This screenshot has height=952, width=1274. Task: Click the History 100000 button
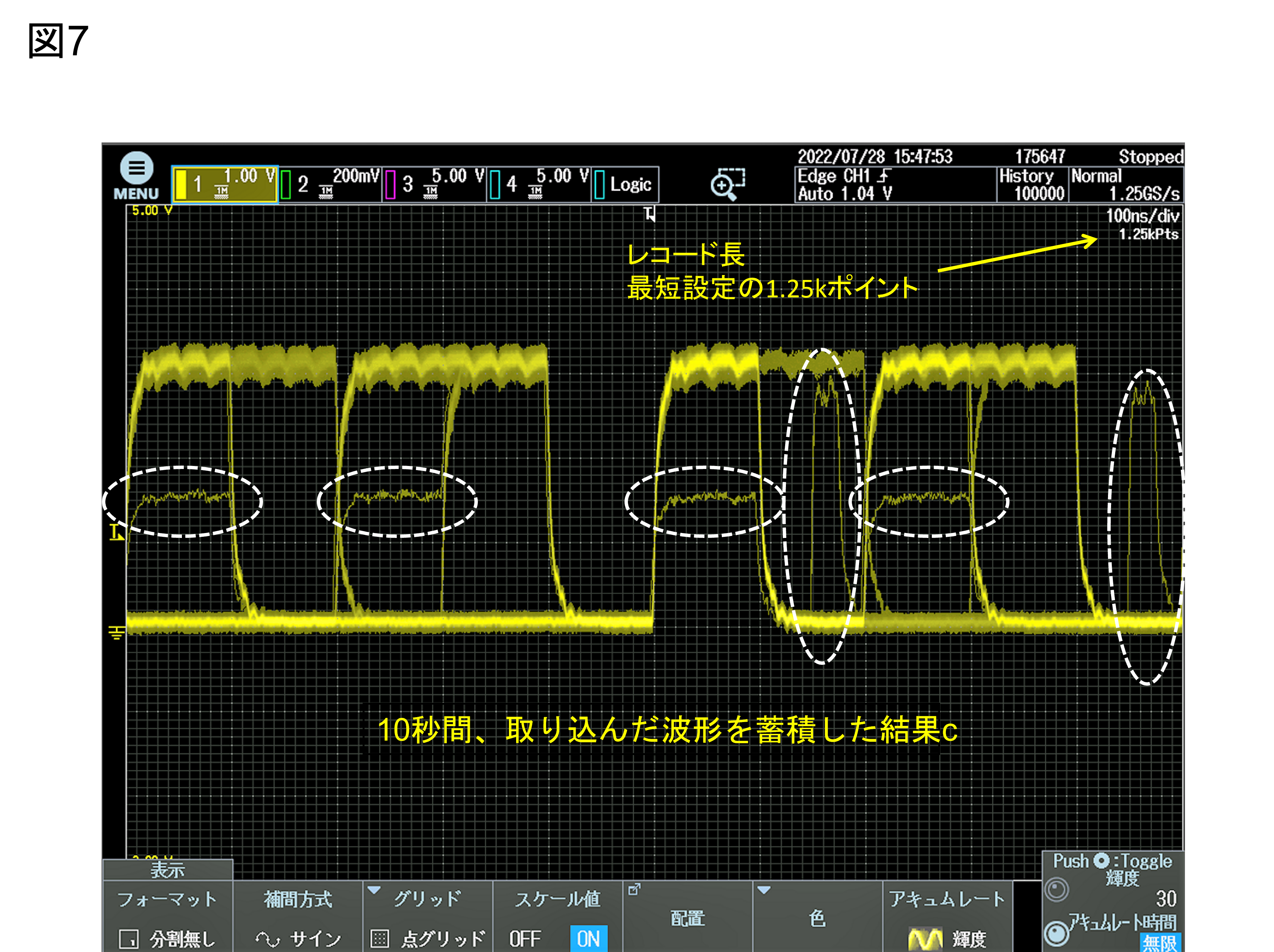tap(1032, 184)
